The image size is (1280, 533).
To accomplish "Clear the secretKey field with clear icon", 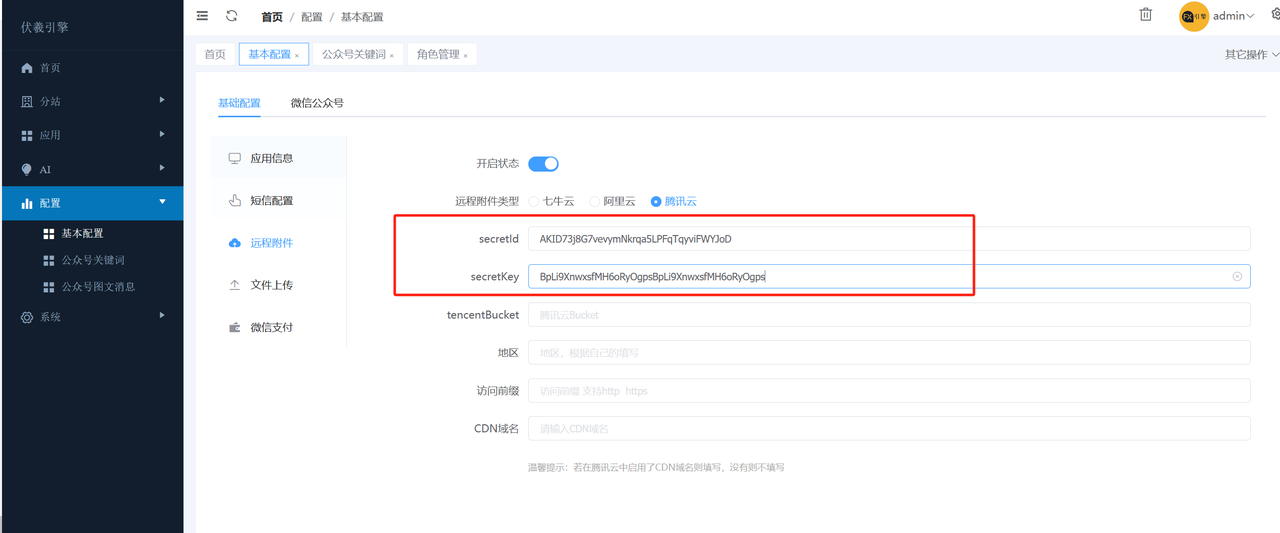I will point(1237,276).
